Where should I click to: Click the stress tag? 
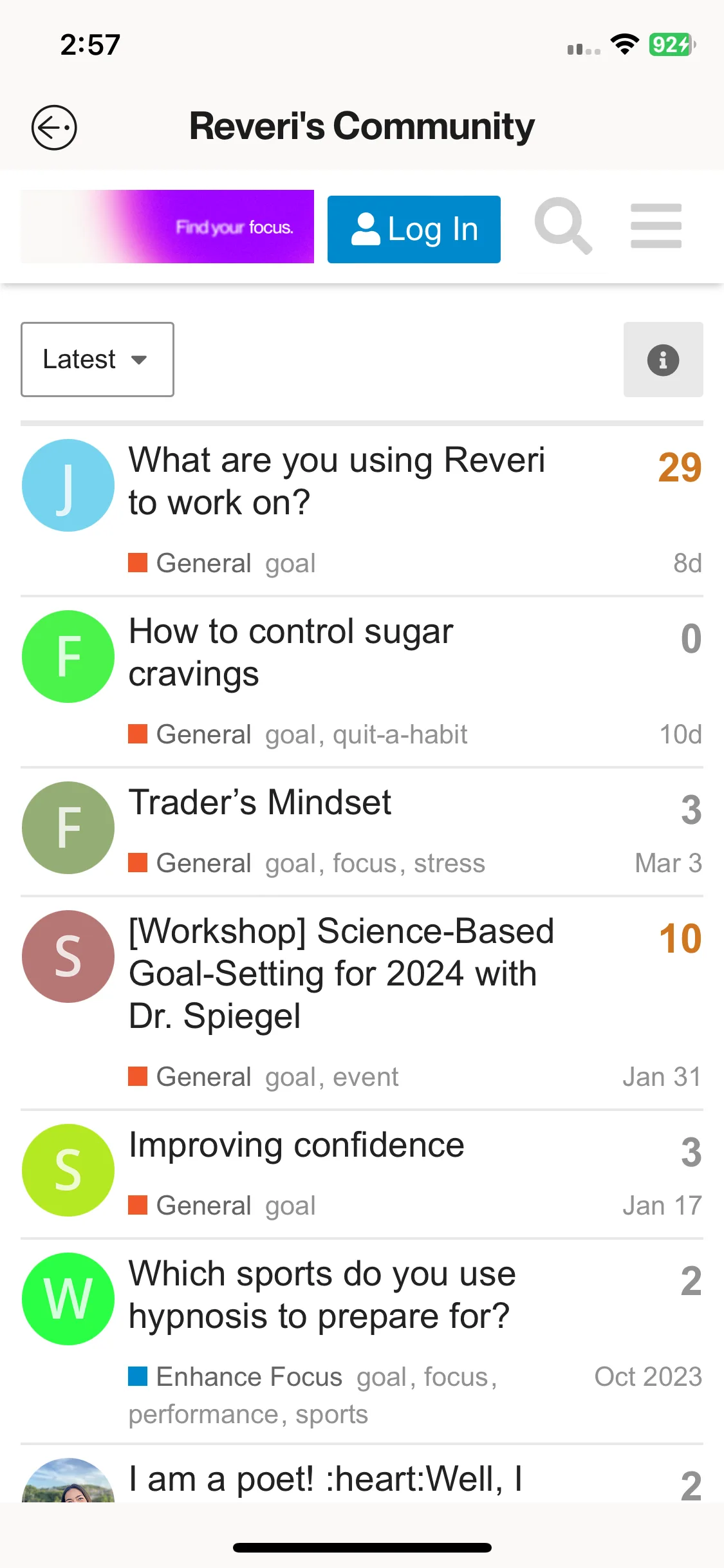click(x=449, y=863)
